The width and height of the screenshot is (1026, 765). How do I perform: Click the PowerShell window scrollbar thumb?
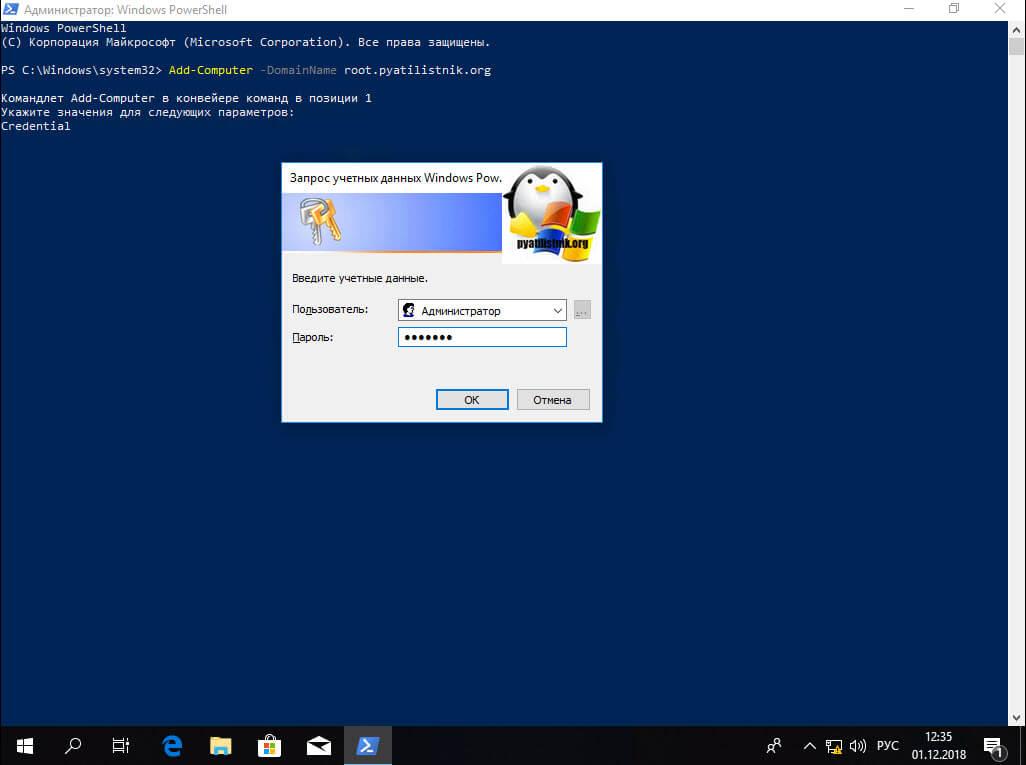(1016, 47)
